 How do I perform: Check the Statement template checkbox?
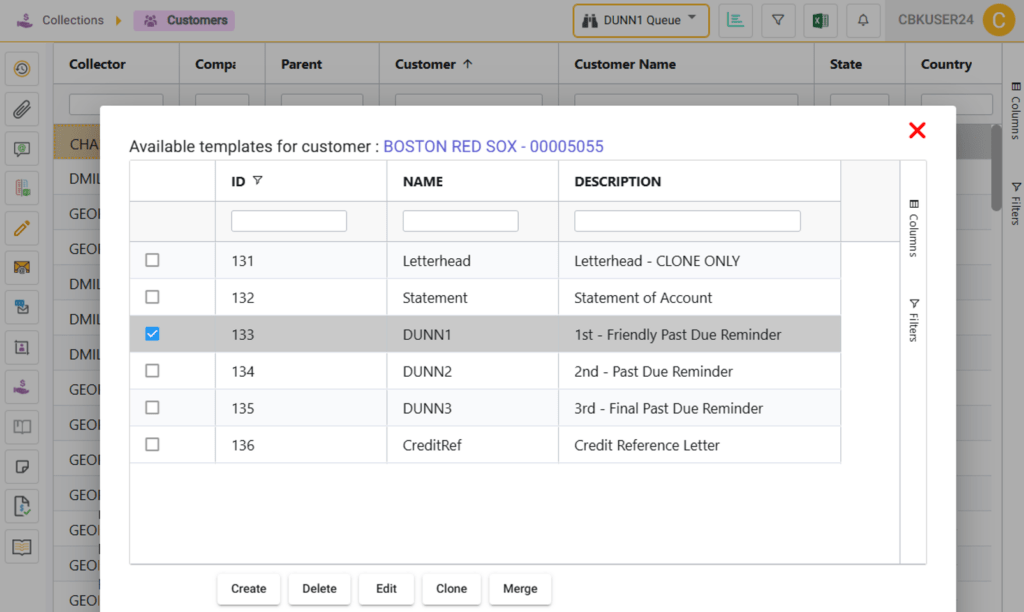pos(152,297)
